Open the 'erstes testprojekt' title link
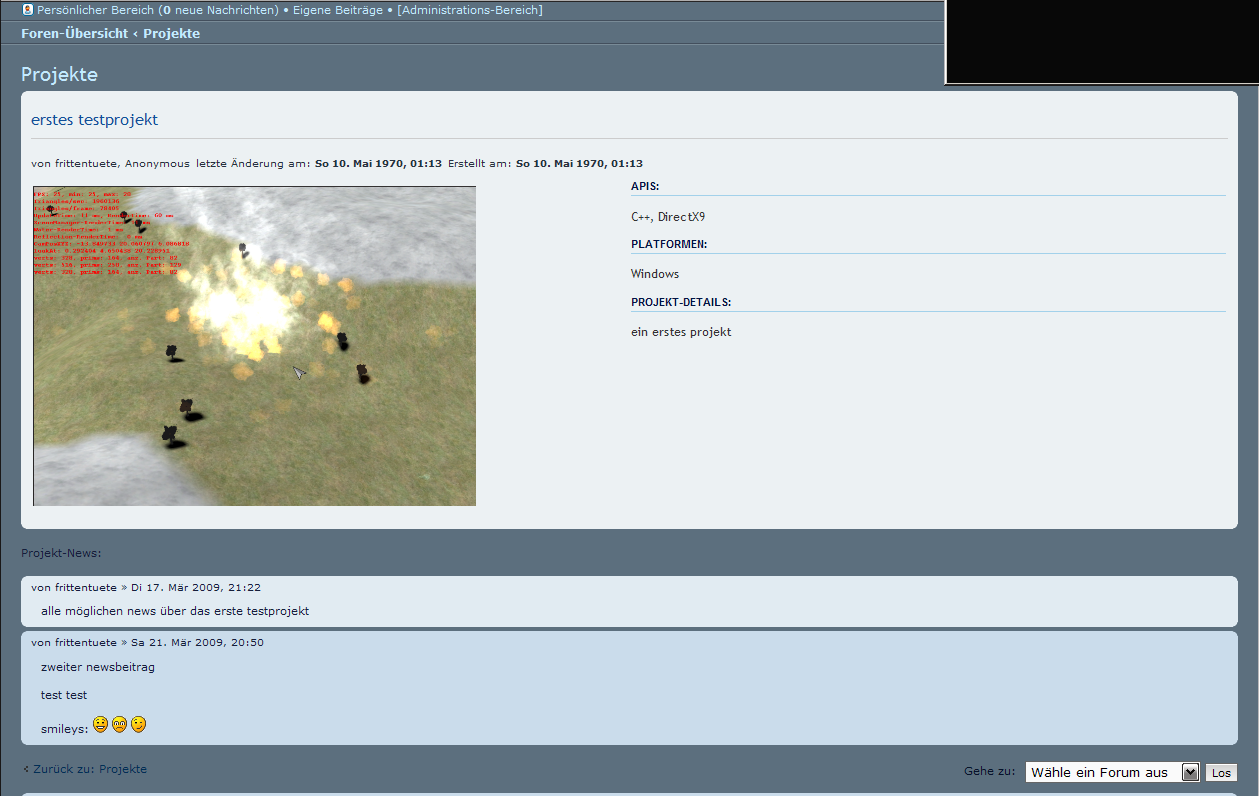This screenshot has width=1259, height=796. tap(94, 120)
